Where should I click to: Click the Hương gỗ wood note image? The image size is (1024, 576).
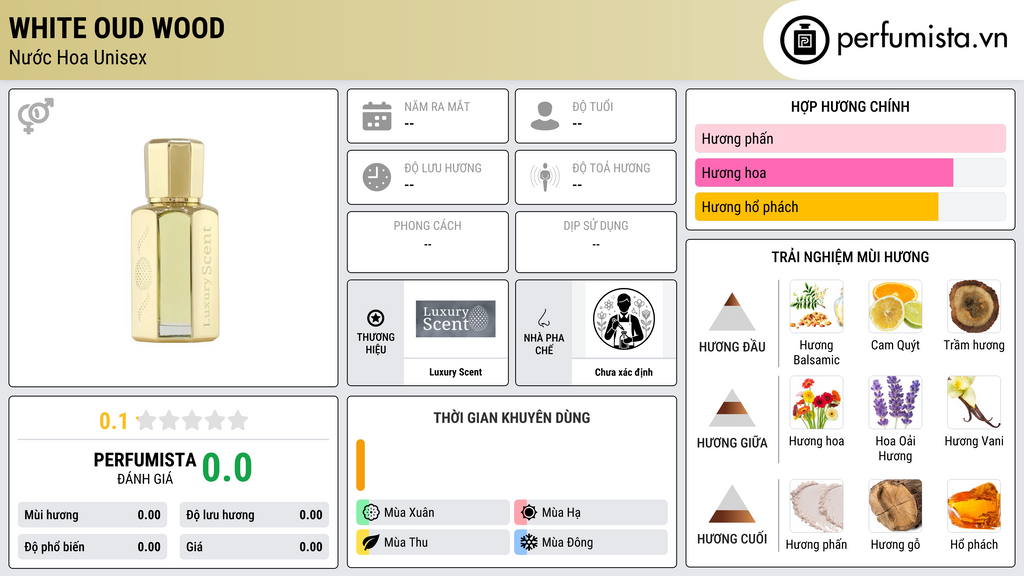[895, 505]
